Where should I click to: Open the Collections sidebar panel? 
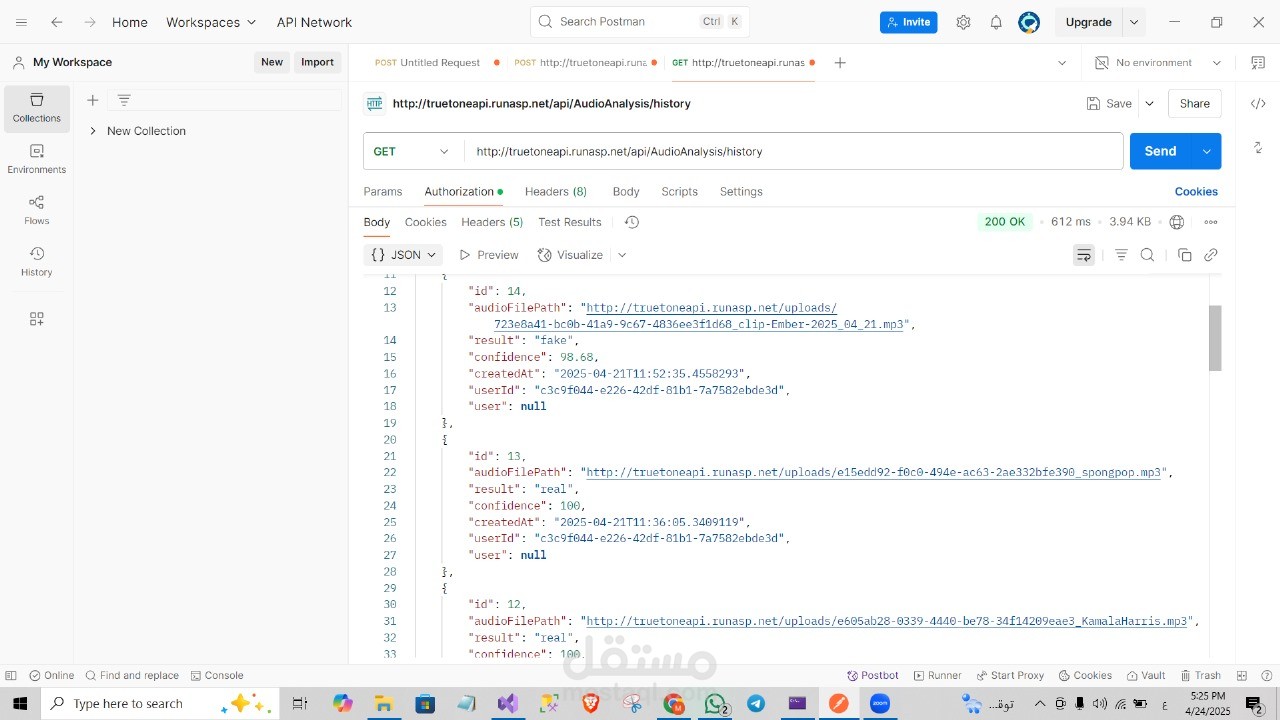coord(37,108)
